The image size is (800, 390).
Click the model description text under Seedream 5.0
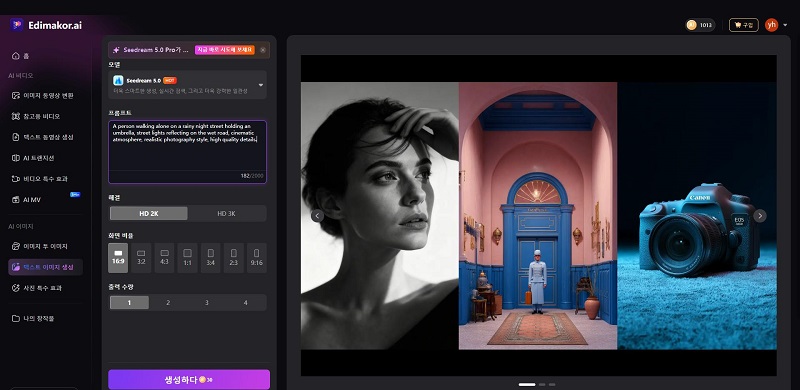[180, 91]
